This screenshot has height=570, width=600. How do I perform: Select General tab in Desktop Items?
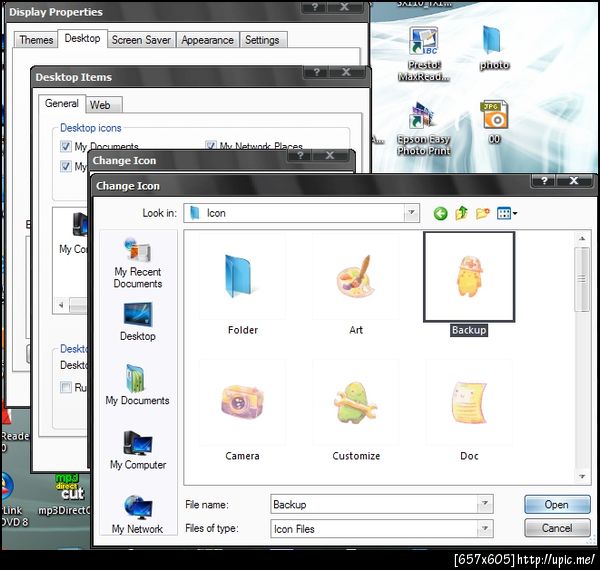tap(62, 103)
